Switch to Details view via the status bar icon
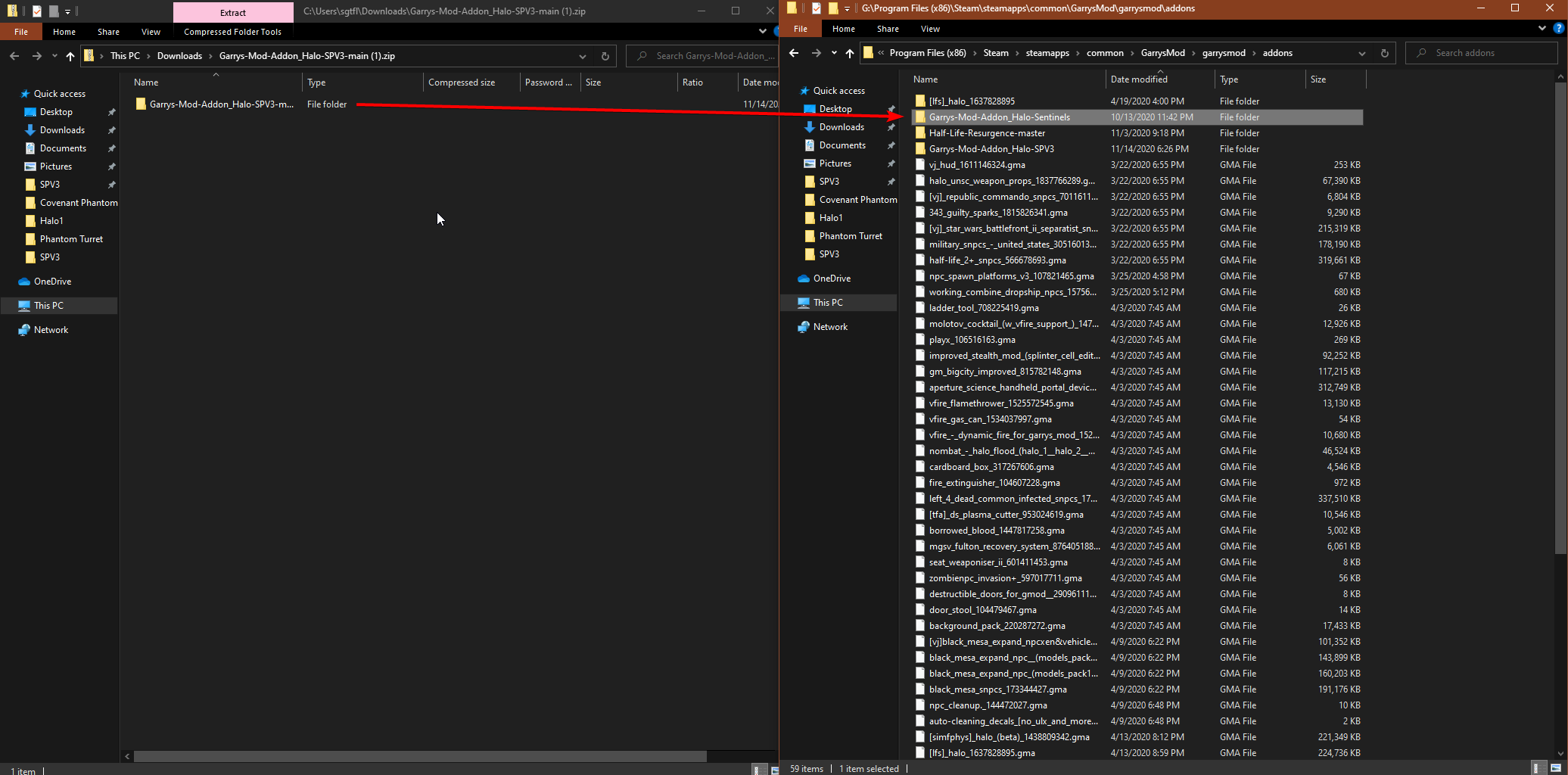Screen dimensions: 1568x775 (x=1538, y=768)
